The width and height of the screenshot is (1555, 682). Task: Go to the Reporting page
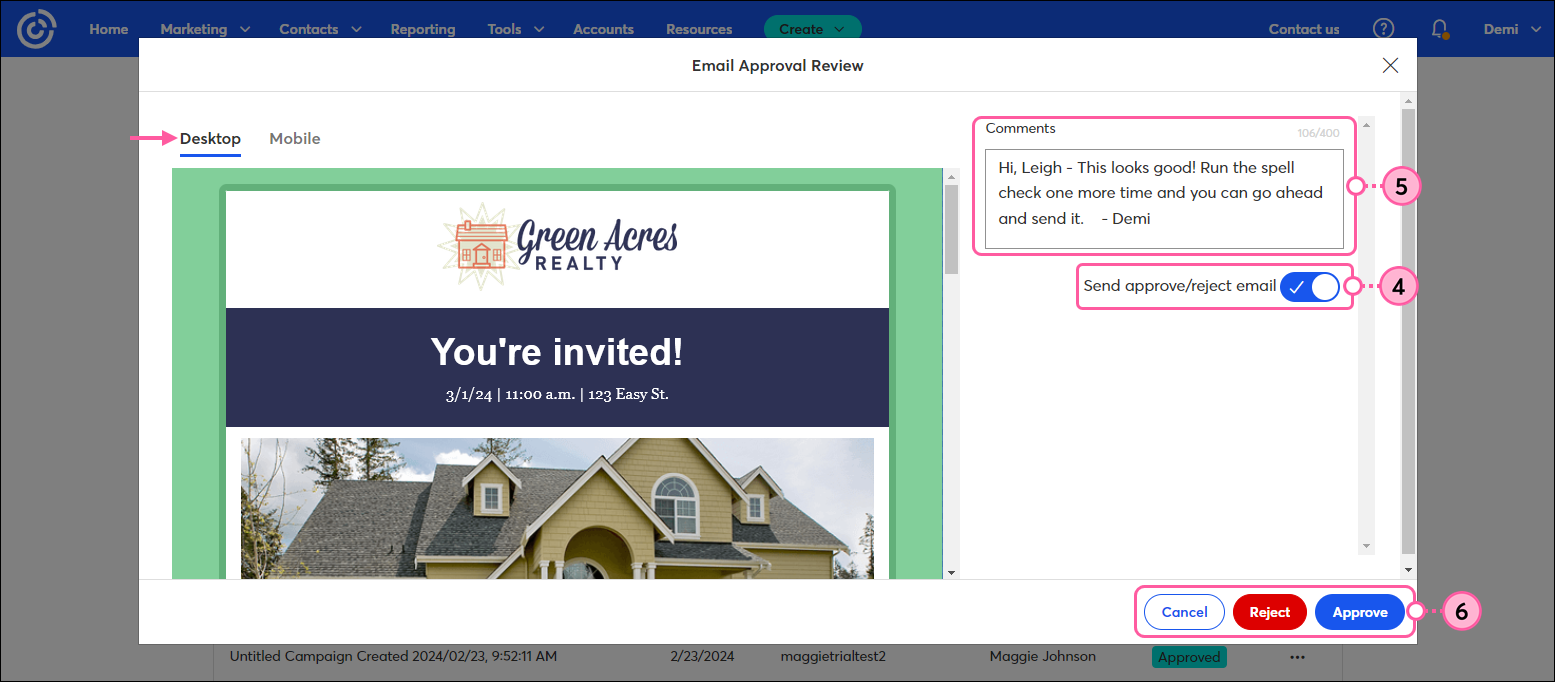[422, 29]
